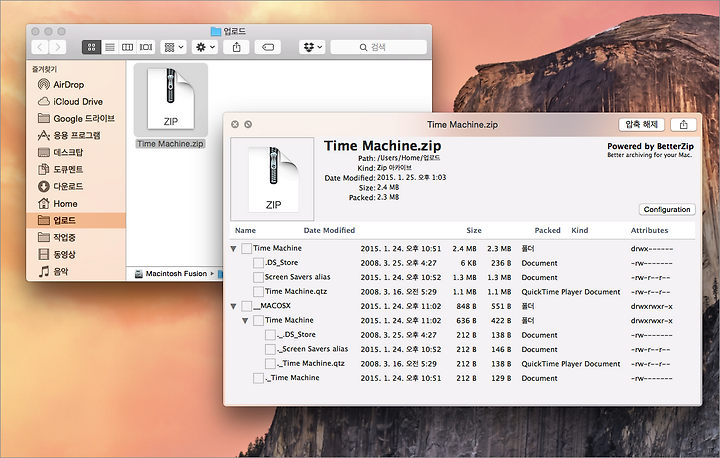Check the ._.DS_Store checkbox
Image resolution: width=720 pixels, height=458 pixels.
[270, 335]
